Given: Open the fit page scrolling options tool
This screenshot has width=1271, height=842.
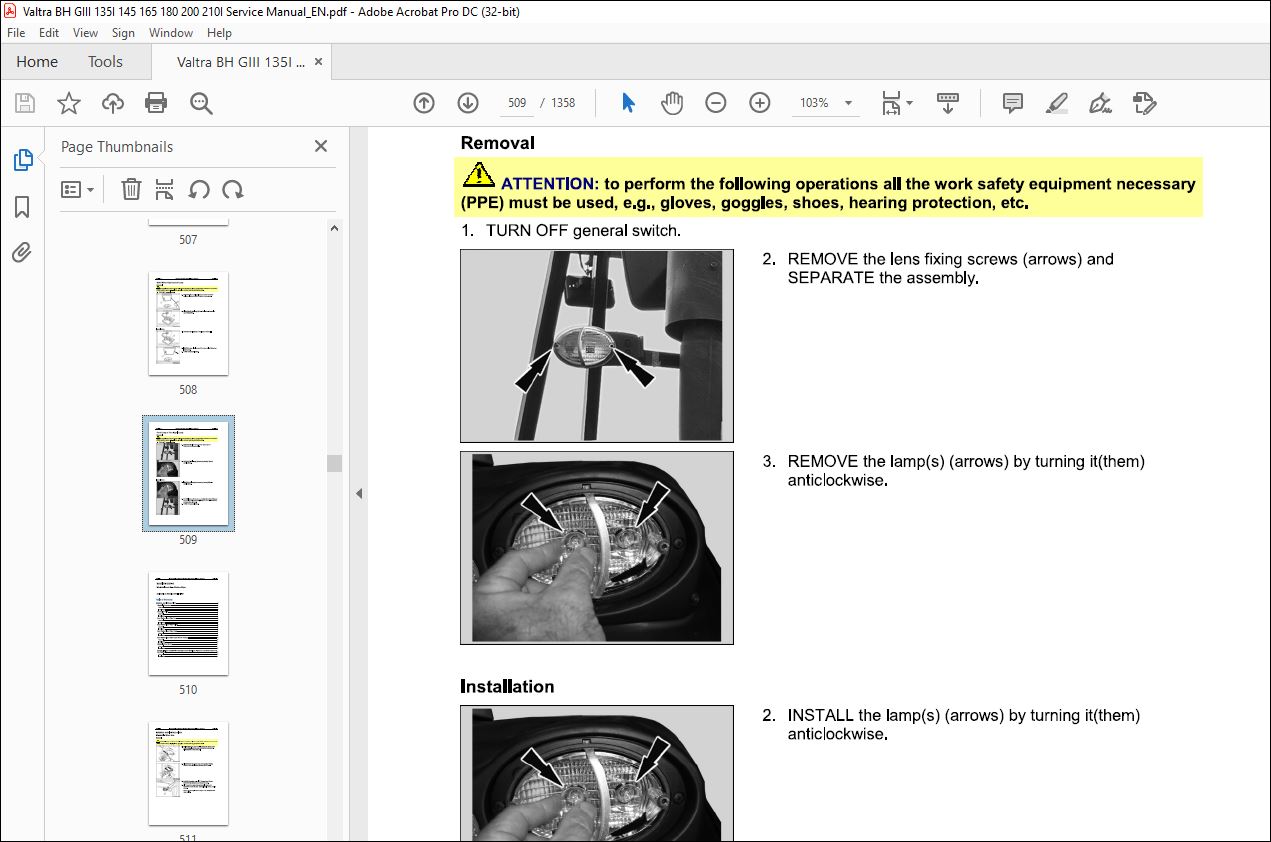Looking at the screenshot, I should [896, 103].
